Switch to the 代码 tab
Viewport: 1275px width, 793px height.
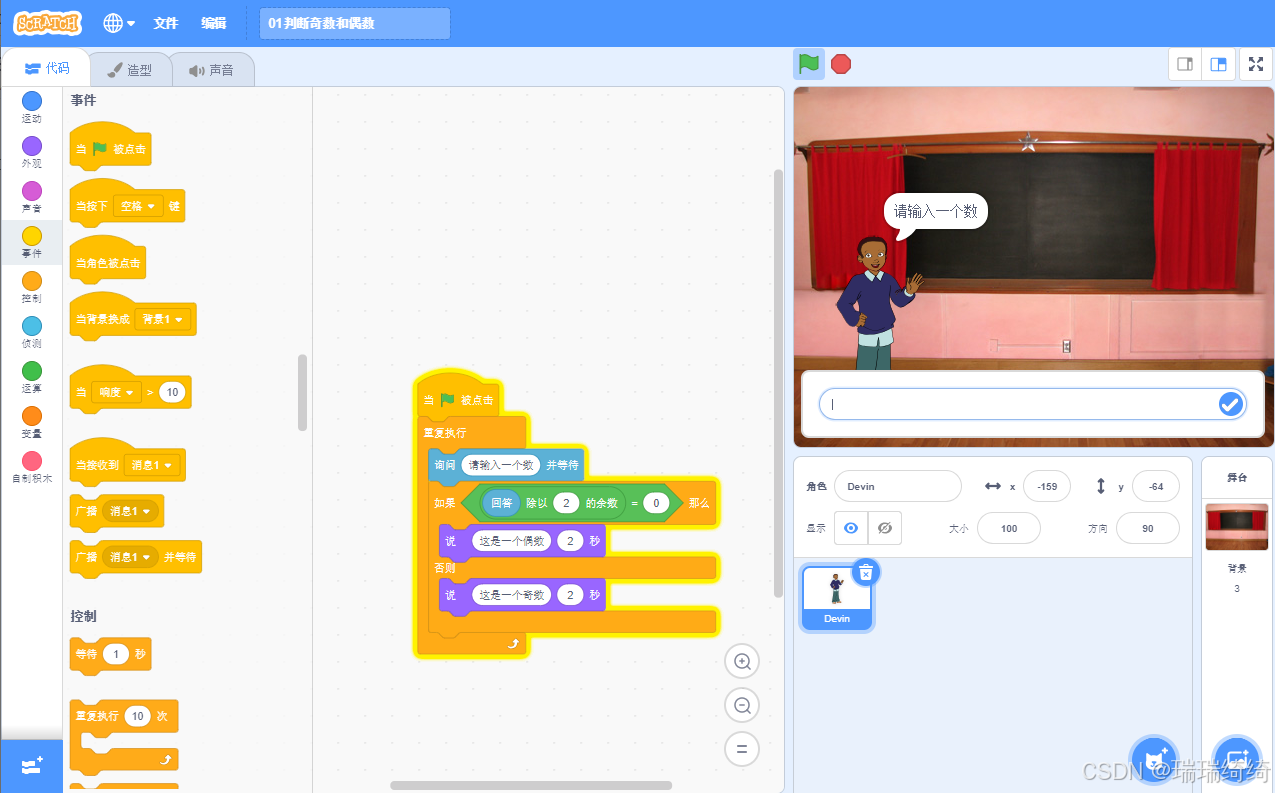click(x=46, y=68)
